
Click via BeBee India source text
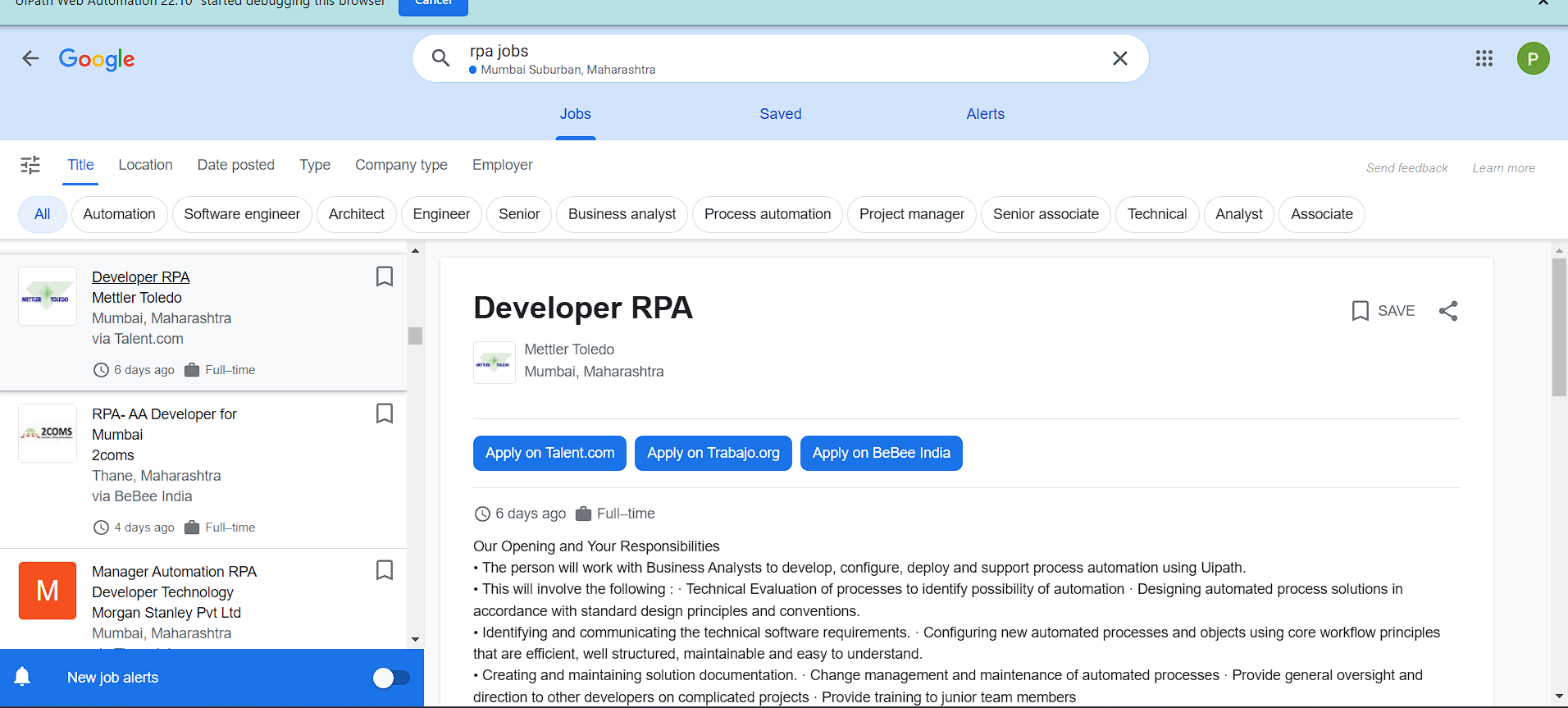(x=142, y=496)
